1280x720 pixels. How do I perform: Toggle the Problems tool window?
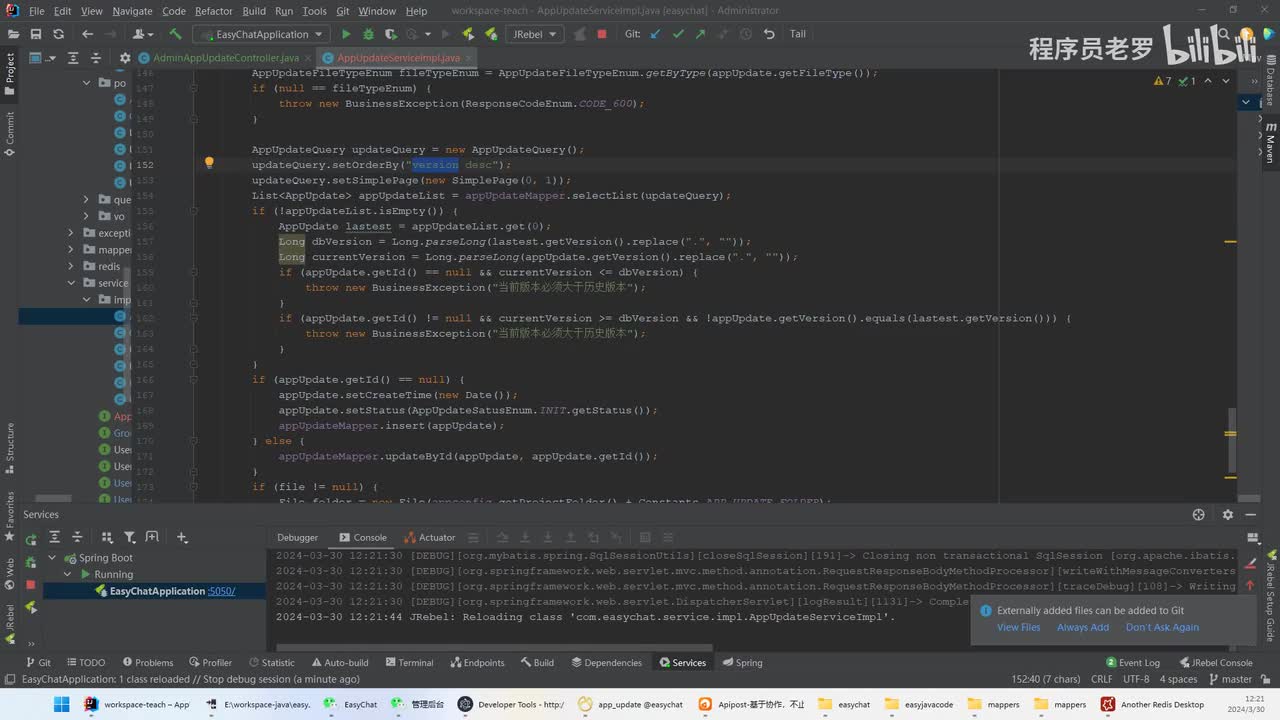[147, 662]
